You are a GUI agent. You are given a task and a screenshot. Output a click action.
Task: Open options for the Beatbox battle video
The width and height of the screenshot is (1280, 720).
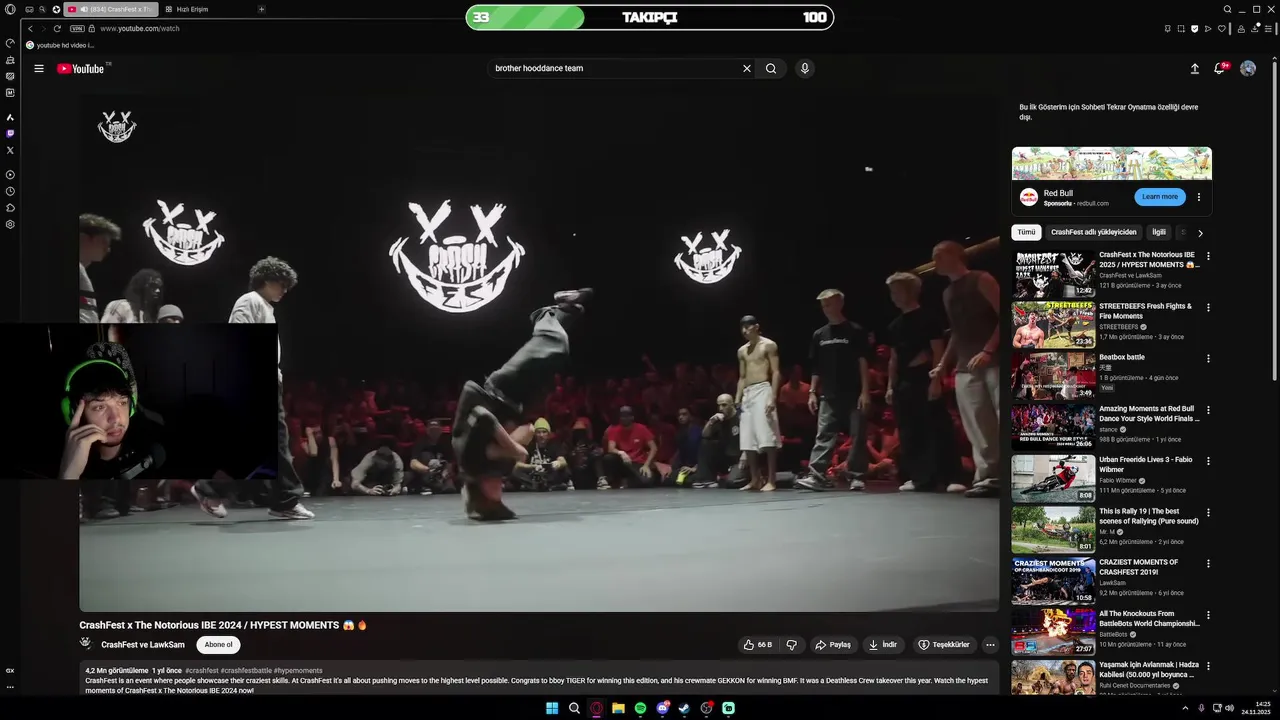point(1208,358)
